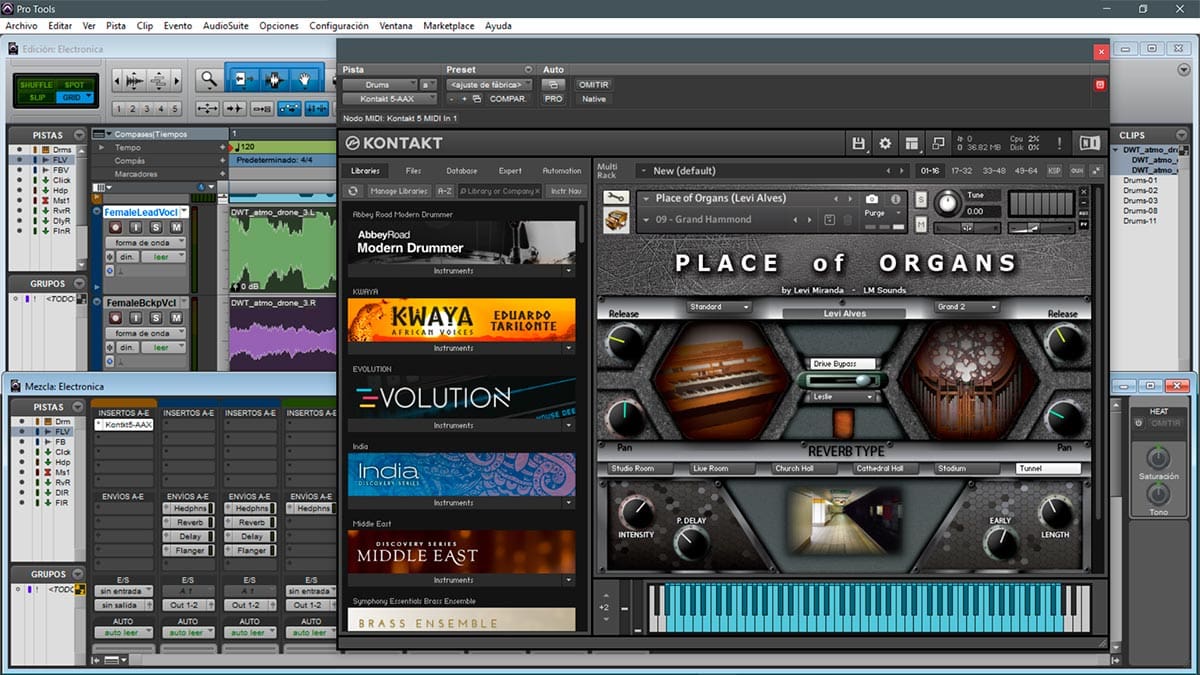Screen dimensions: 1200x675
Task: Open the instrument info icon
Action: [895, 199]
